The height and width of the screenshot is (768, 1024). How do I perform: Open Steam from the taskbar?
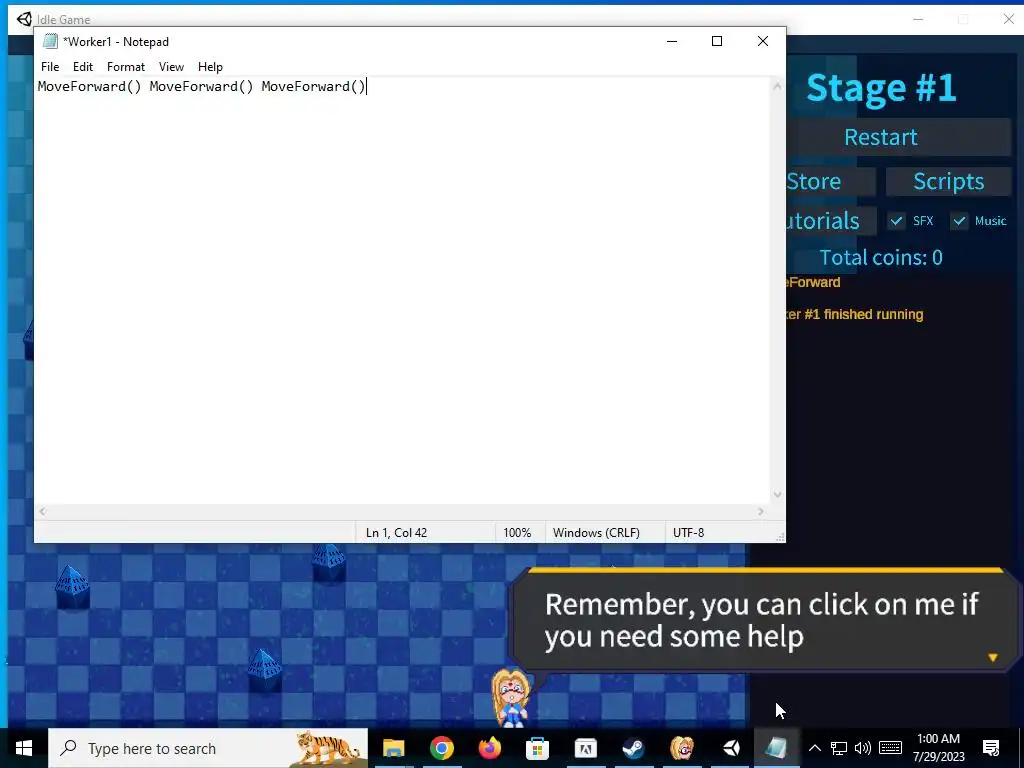(633, 748)
